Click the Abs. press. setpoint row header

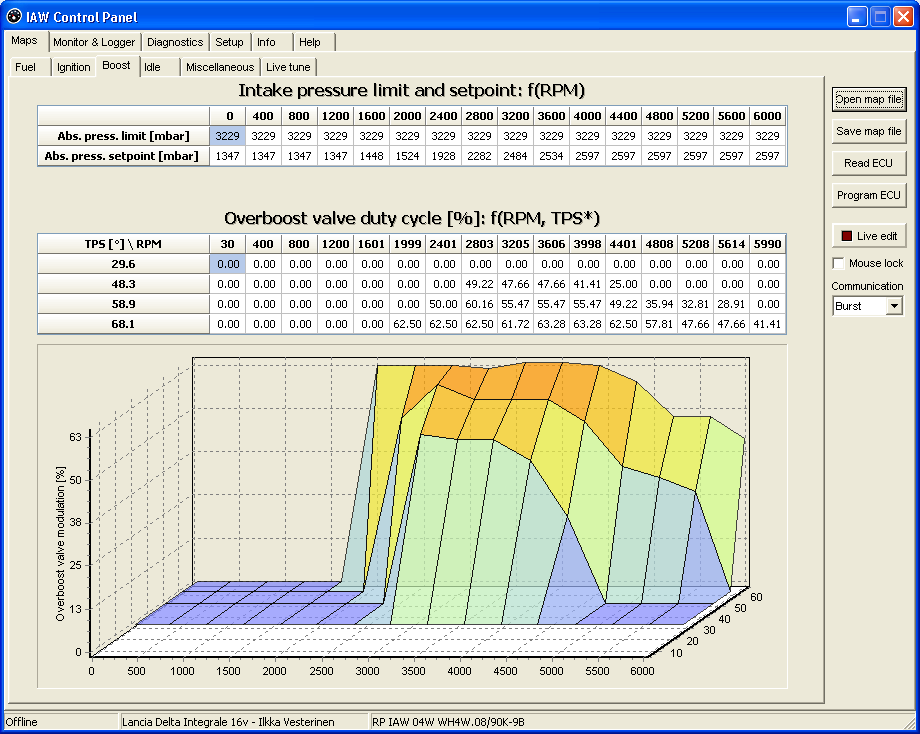point(123,156)
